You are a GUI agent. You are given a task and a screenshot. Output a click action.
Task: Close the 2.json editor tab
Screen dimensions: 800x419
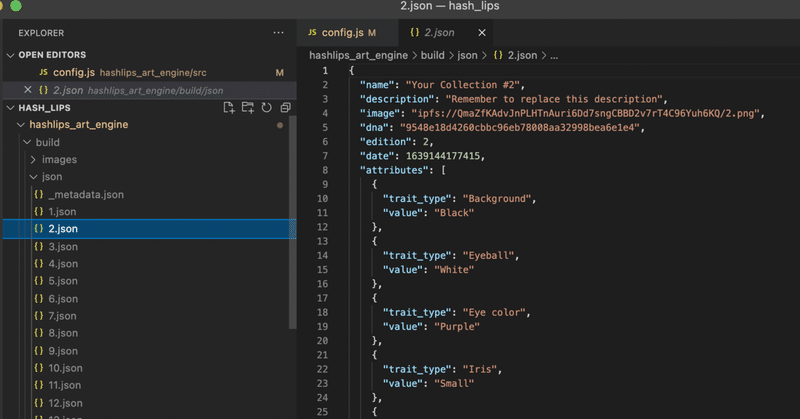[x=482, y=33]
